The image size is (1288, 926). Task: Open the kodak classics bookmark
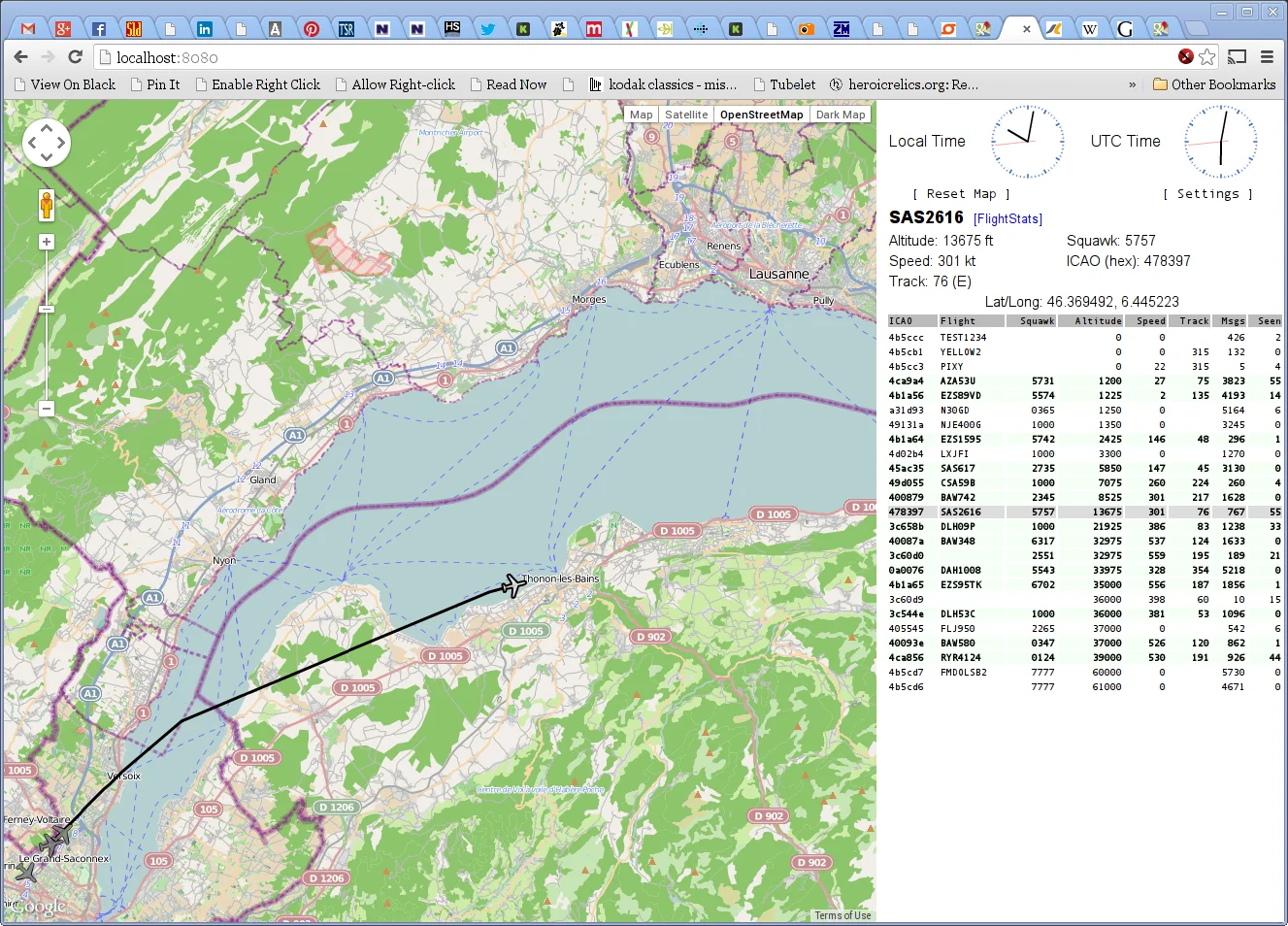(663, 85)
